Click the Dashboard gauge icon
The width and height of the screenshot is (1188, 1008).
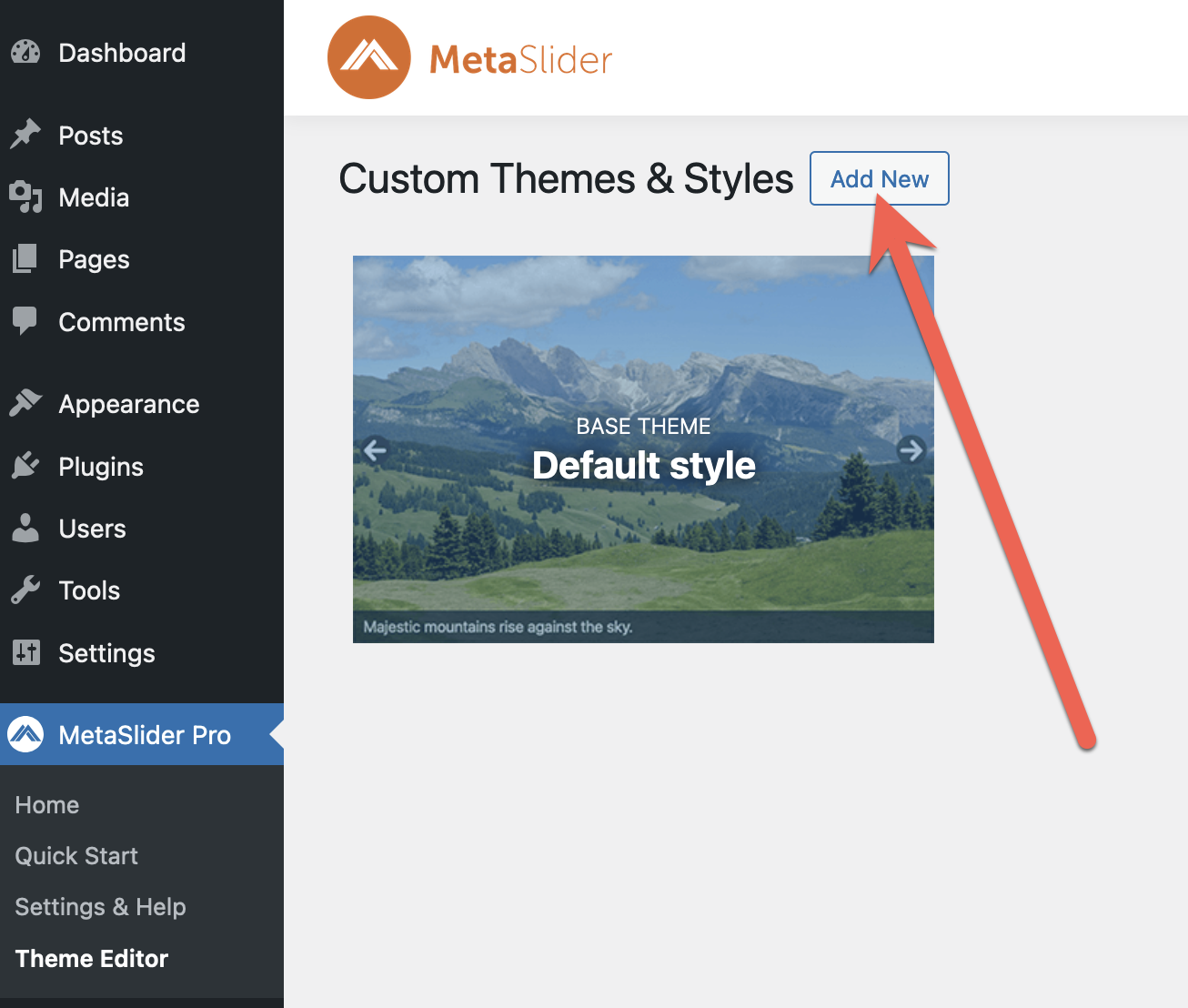25,53
